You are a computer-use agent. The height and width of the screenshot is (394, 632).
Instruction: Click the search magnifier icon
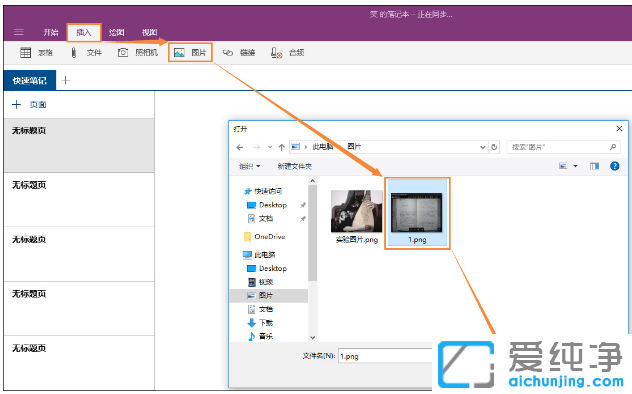pyautogui.click(x=613, y=147)
